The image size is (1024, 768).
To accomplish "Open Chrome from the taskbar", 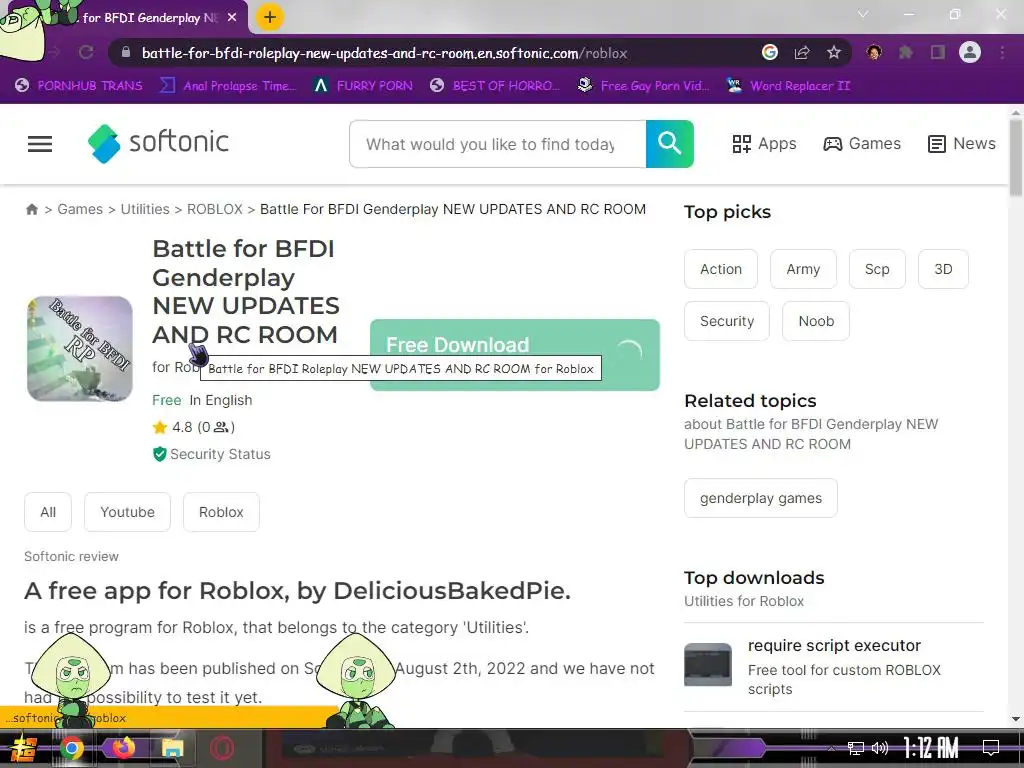I will (72, 748).
